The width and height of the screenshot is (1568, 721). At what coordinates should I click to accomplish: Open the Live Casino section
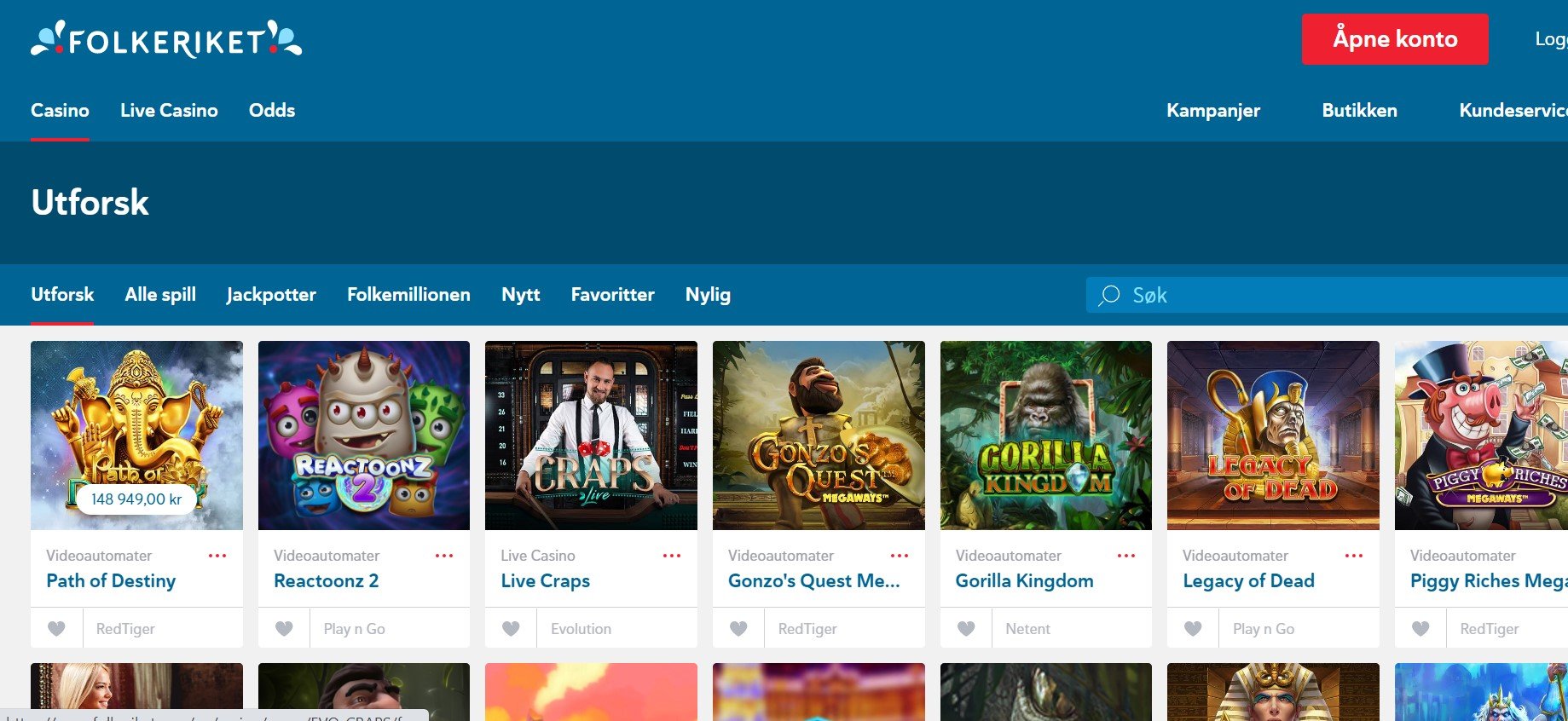coord(169,111)
